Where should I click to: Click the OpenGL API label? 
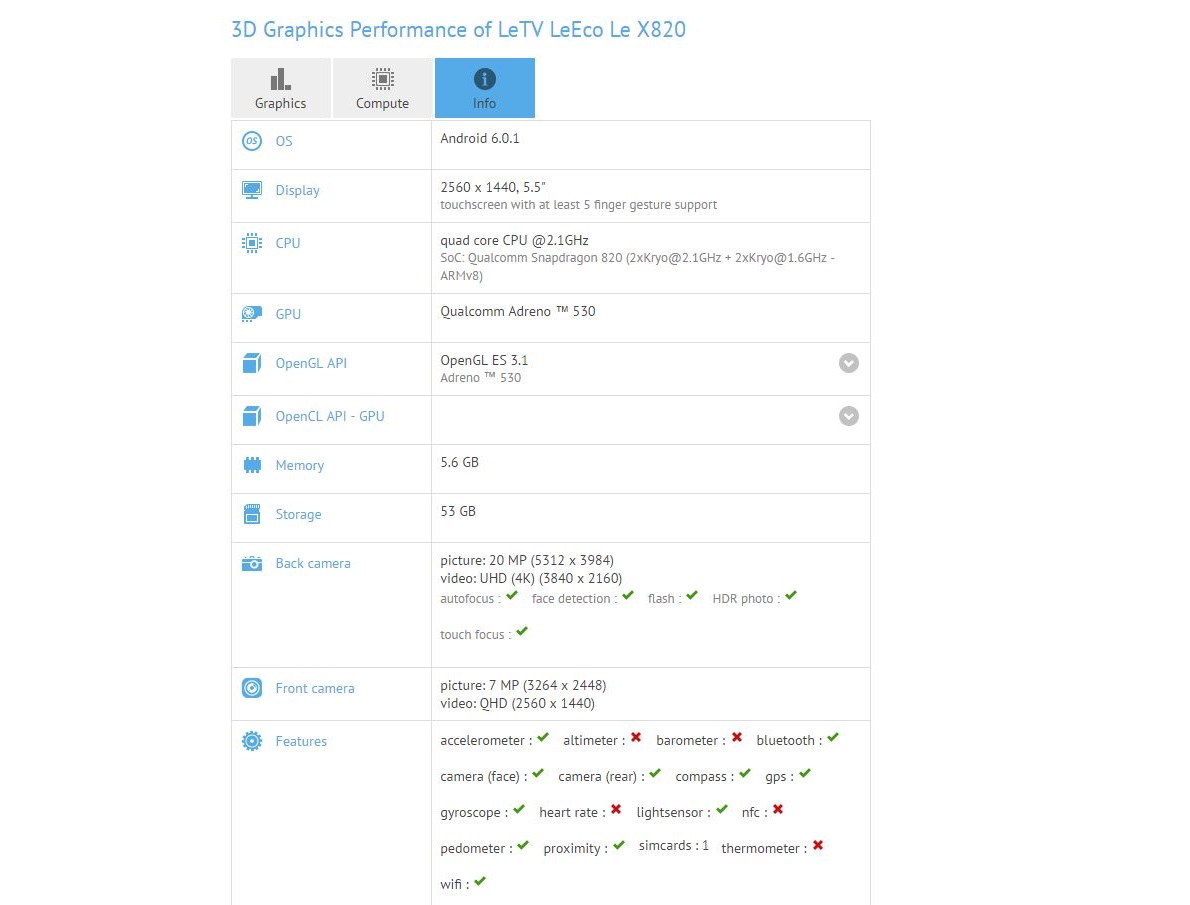(311, 363)
